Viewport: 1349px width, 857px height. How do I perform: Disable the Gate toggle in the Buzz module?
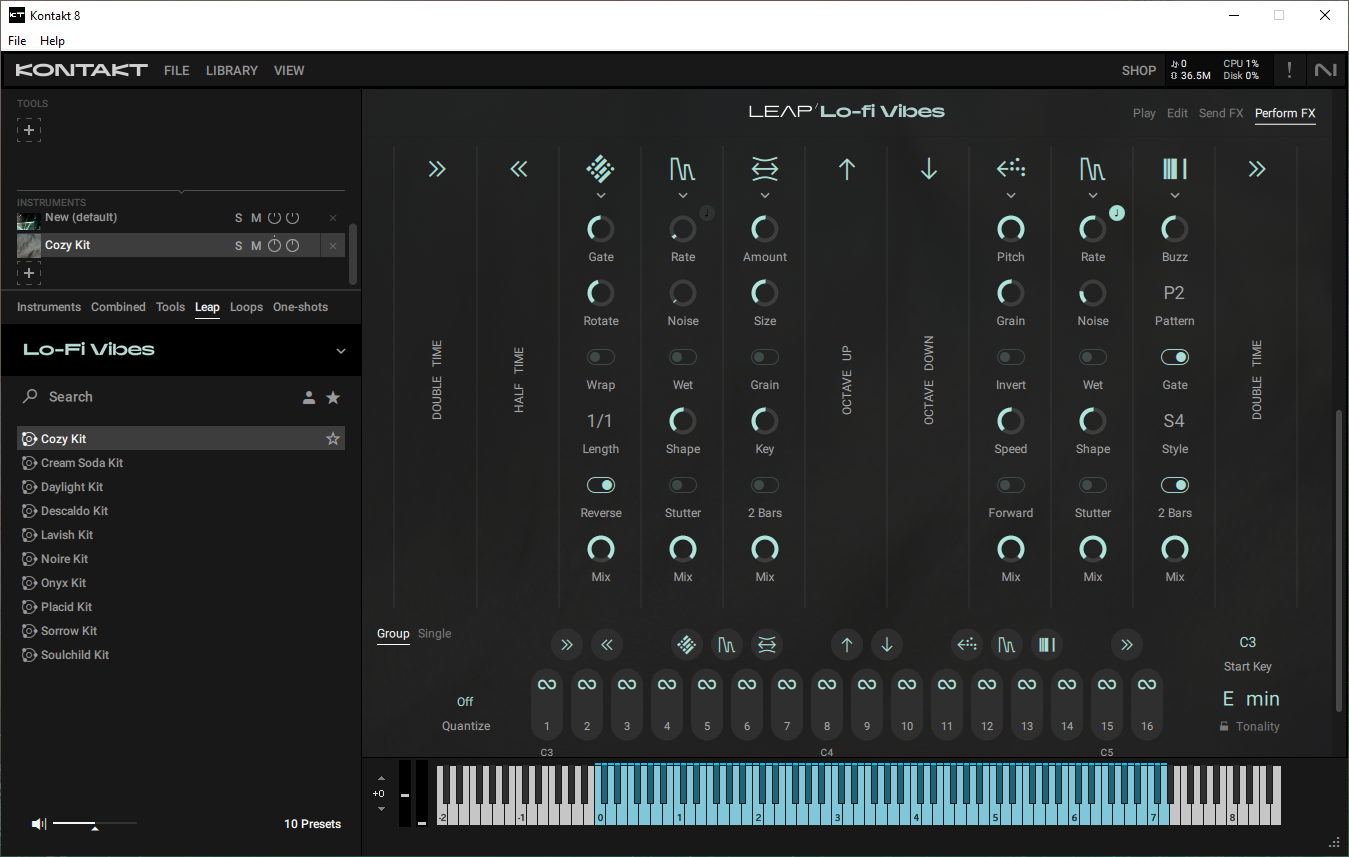[x=1174, y=357]
